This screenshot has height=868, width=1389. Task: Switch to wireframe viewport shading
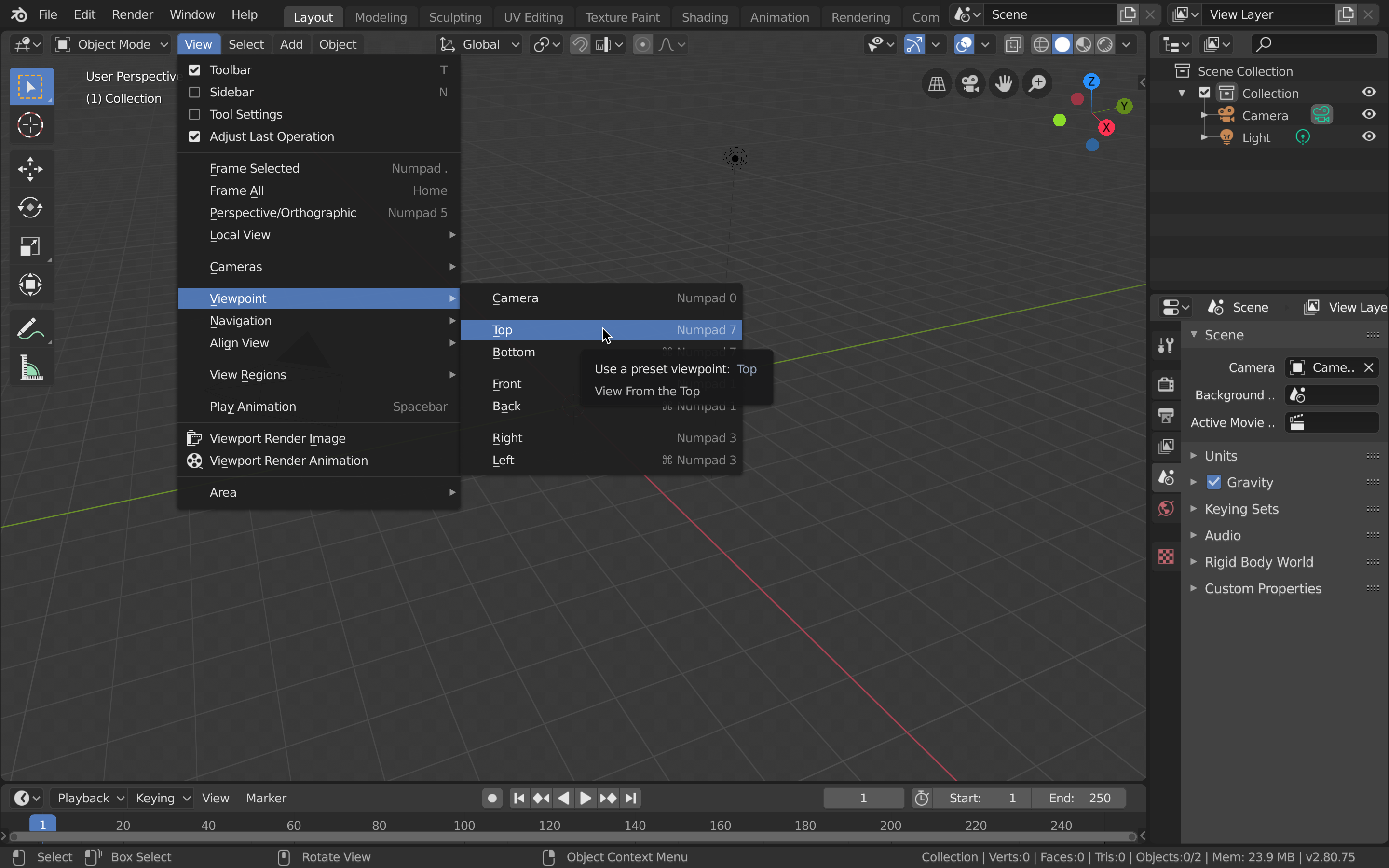click(x=1041, y=45)
